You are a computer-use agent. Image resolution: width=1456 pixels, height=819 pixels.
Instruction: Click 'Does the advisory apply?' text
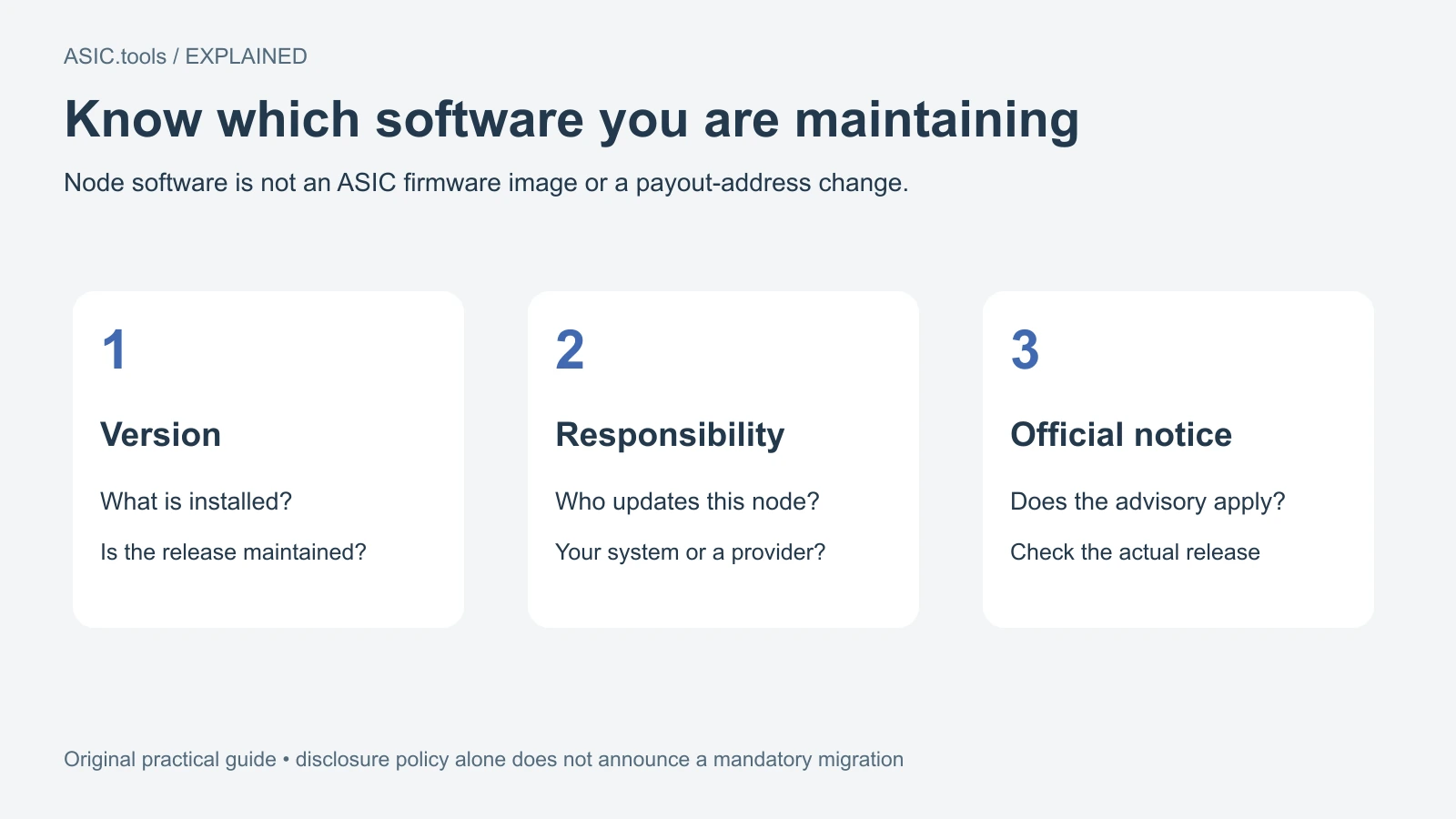point(1148,501)
